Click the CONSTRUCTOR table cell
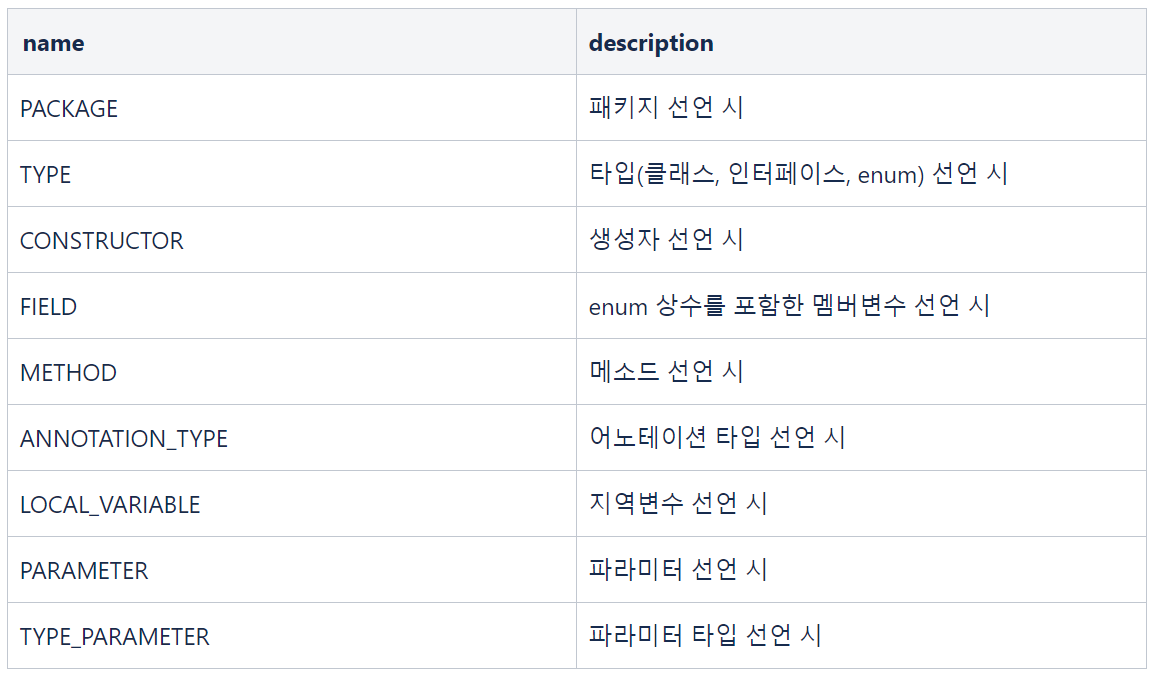This screenshot has height=675, width=1156. point(292,239)
